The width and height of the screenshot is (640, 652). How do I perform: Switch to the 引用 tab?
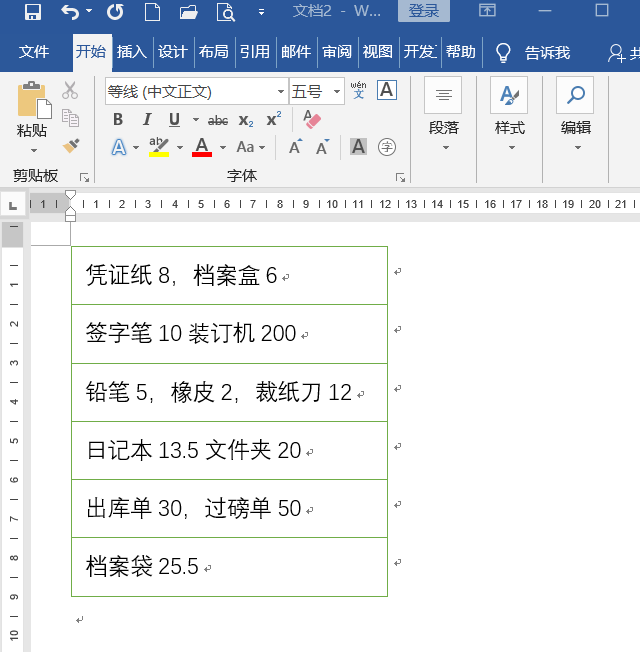click(255, 52)
